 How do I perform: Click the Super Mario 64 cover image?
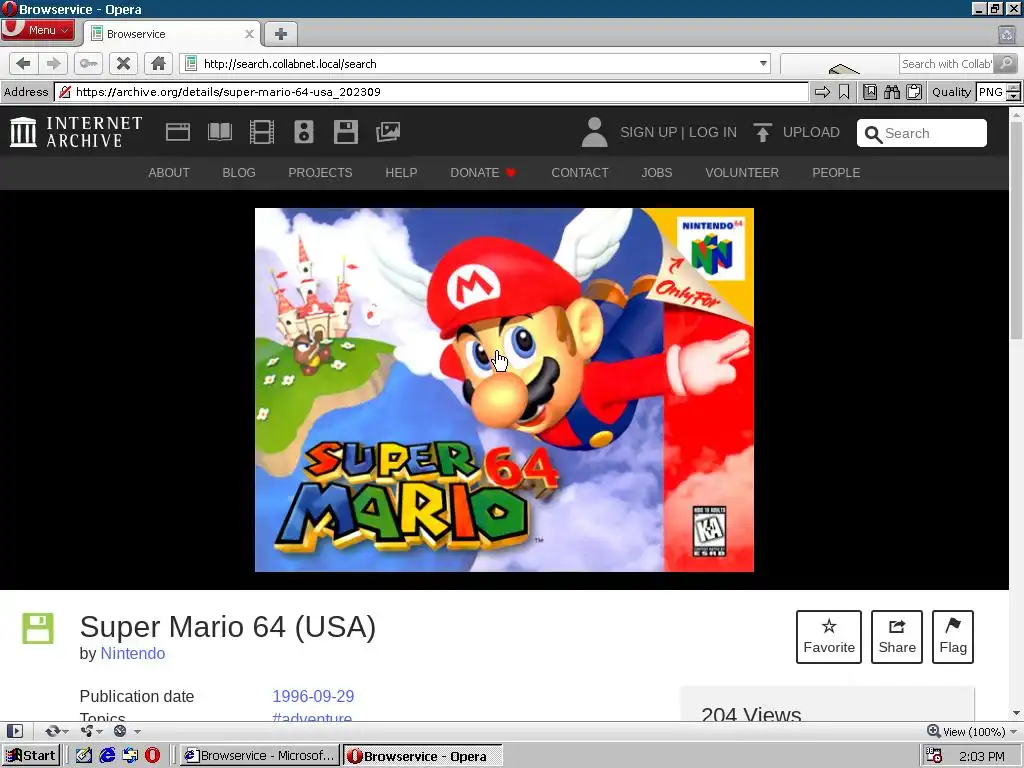[x=504, y=390]
